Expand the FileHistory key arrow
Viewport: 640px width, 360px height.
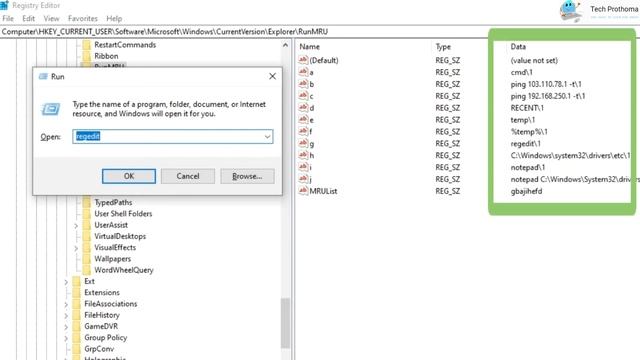66,316
